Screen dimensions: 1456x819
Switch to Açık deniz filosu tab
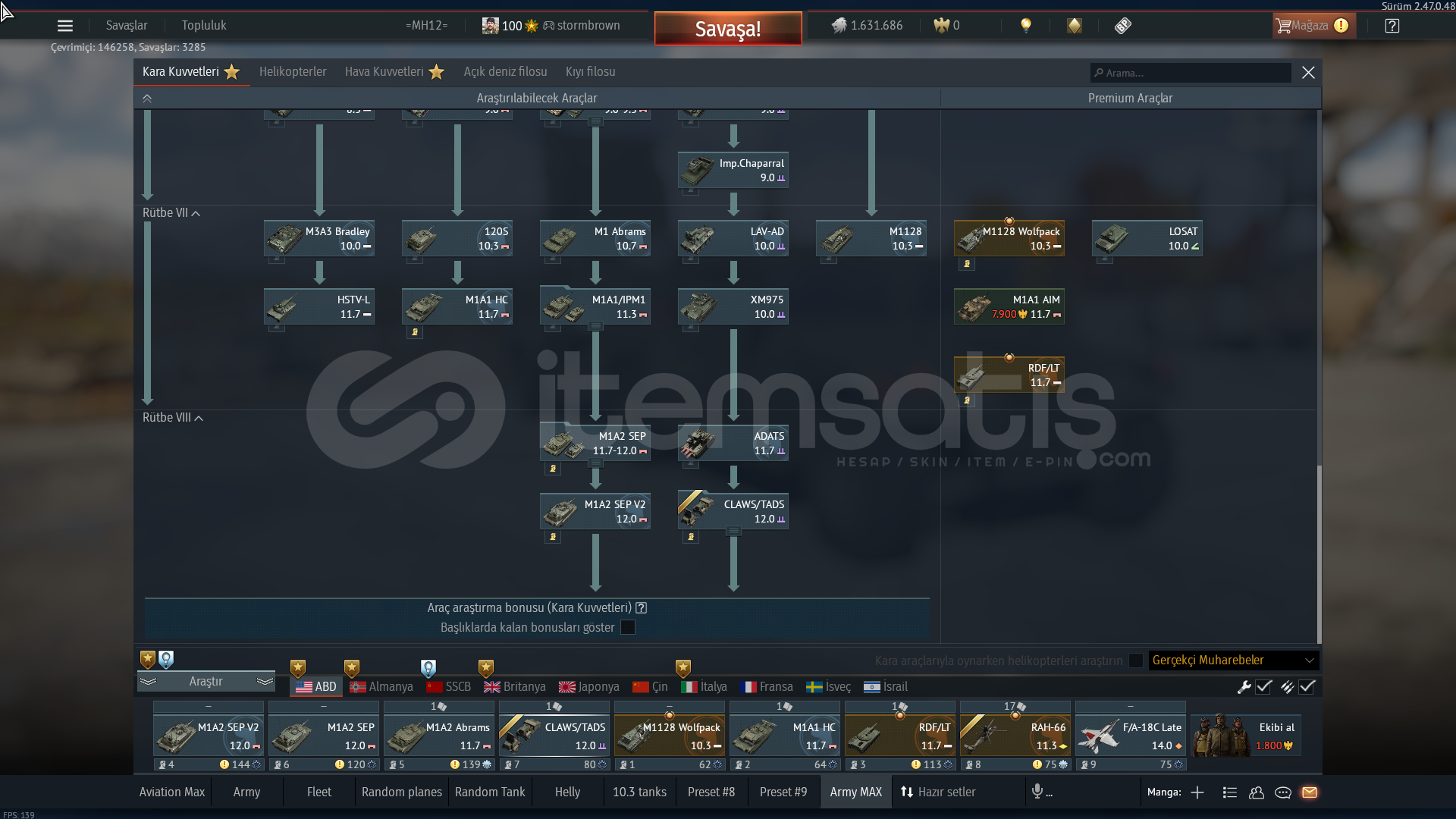coord(505,72)
